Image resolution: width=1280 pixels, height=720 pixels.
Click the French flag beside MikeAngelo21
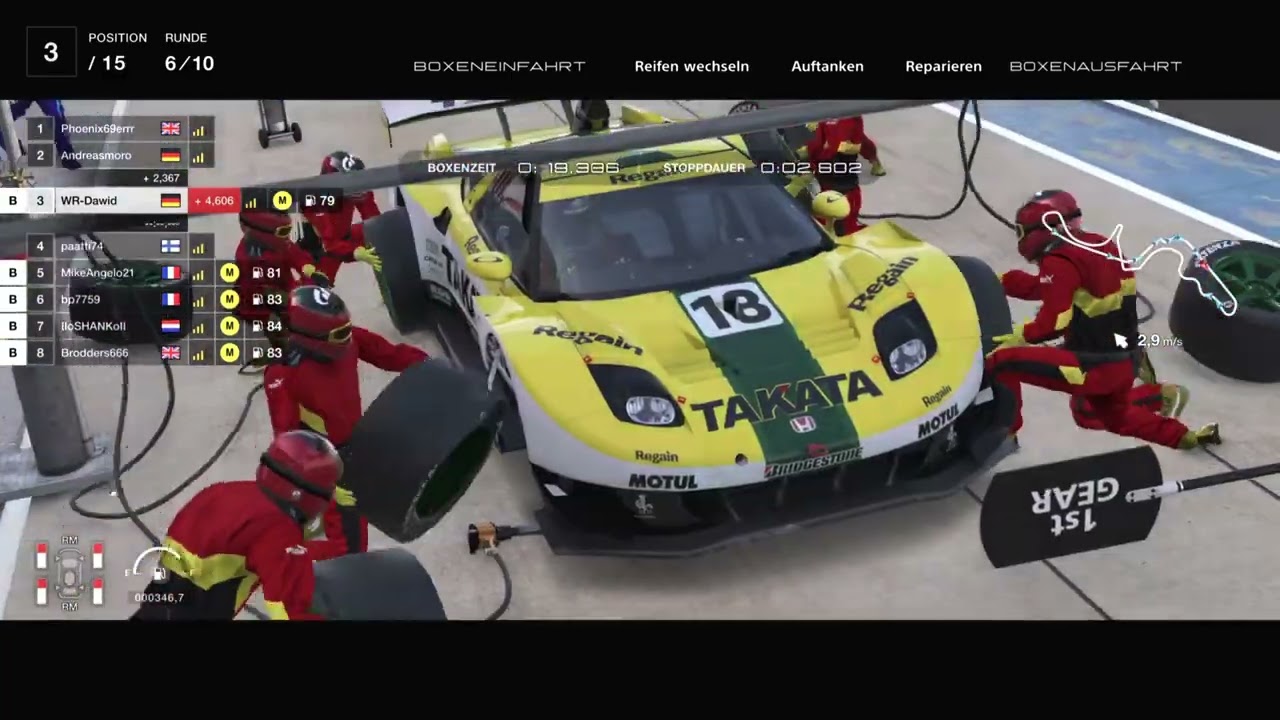[171, 273]
